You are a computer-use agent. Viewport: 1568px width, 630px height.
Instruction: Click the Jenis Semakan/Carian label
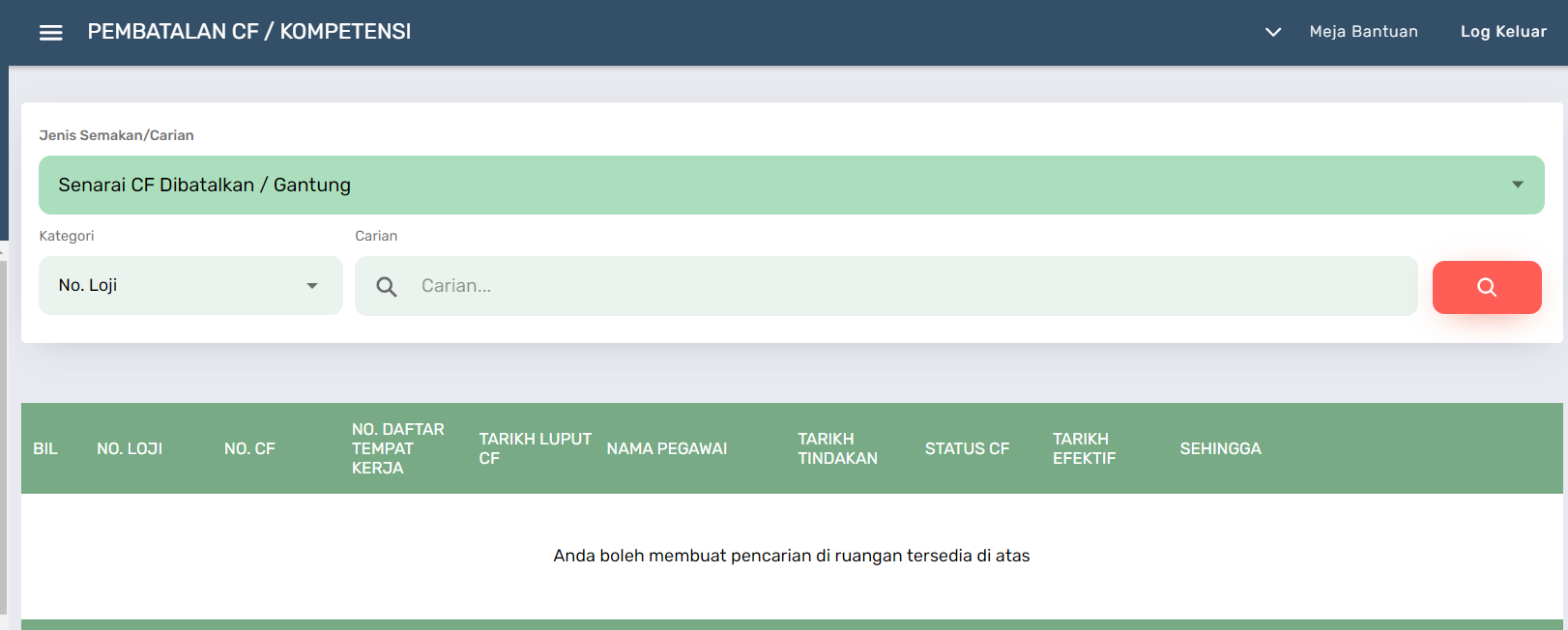[x=116, y=135]
